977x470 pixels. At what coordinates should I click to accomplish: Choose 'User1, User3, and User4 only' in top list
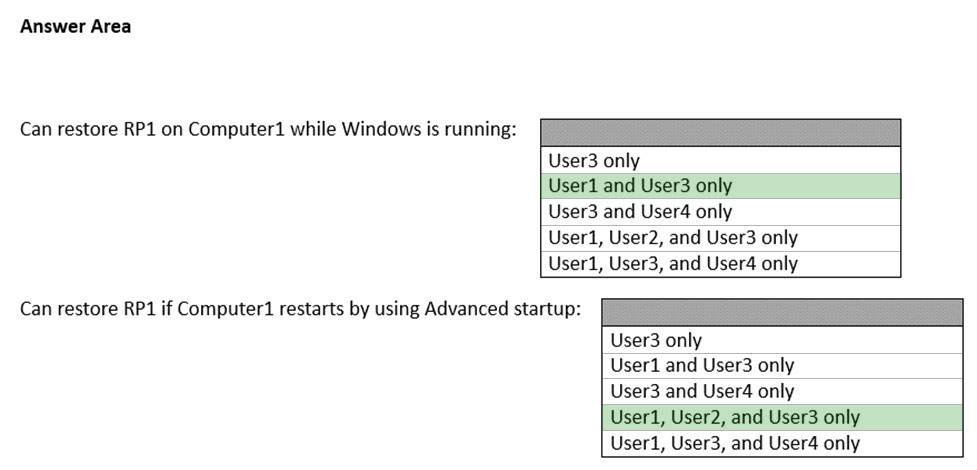tap(720, 264)
